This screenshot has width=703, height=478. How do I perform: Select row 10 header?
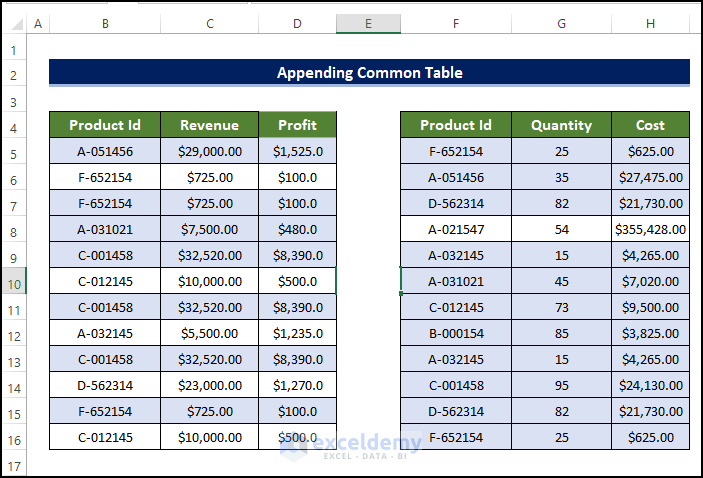click(x=14, y=281)
